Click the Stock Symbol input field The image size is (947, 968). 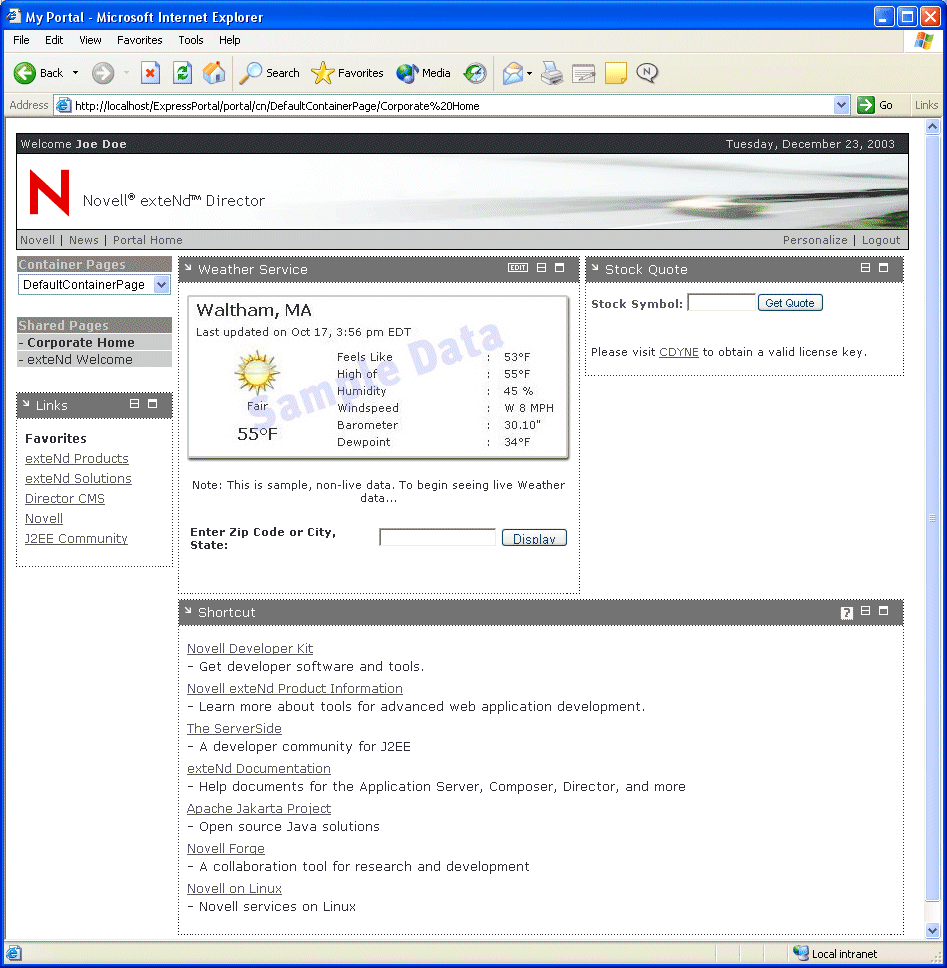point(721,302)
